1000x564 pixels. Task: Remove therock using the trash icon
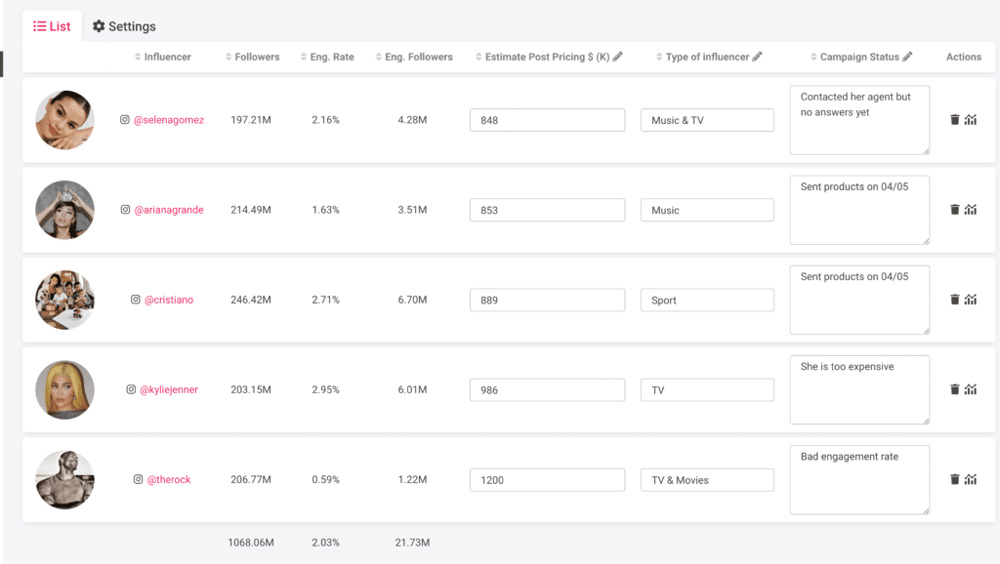[x=955, y=480]
